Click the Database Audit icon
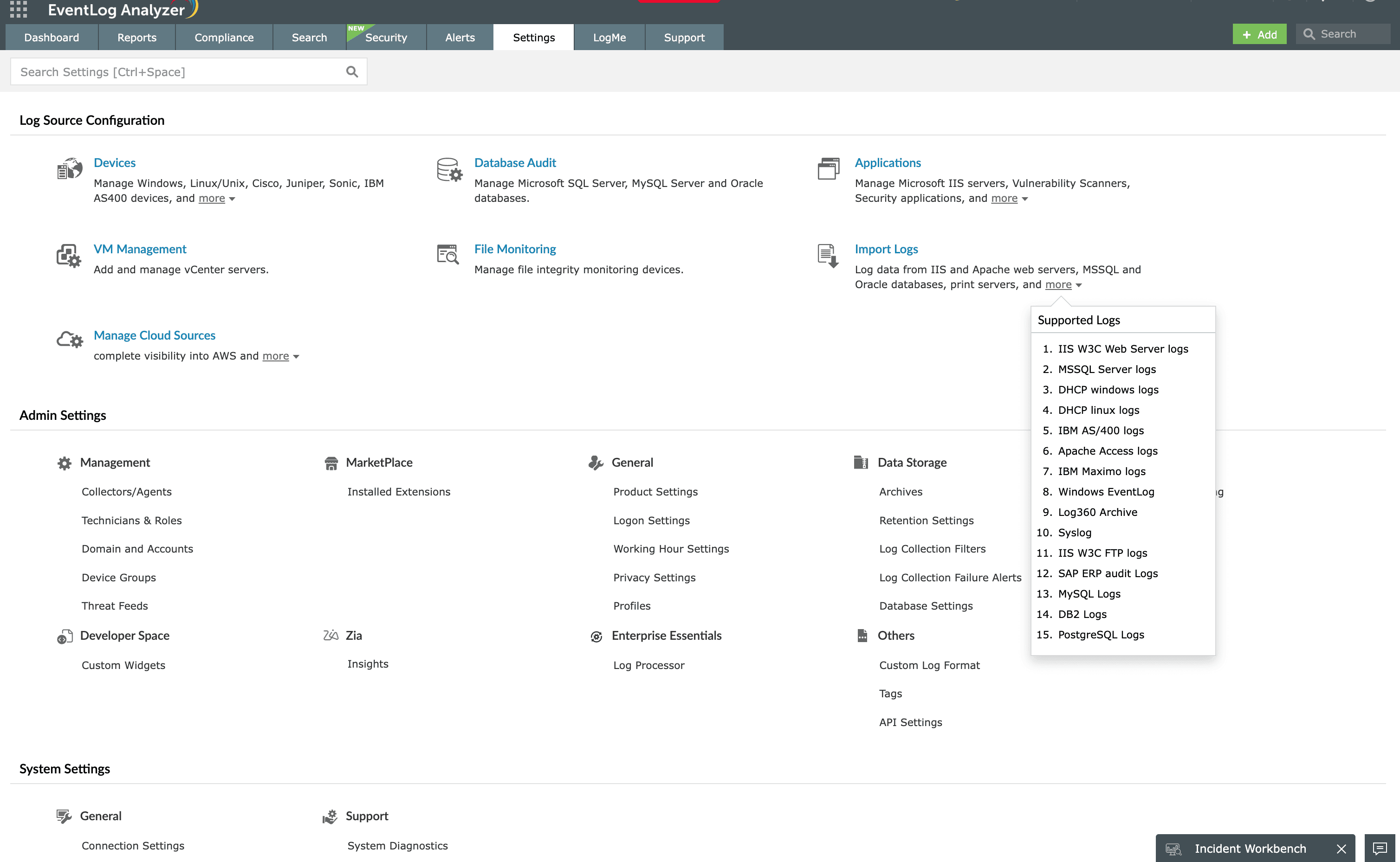 point(449,169)
